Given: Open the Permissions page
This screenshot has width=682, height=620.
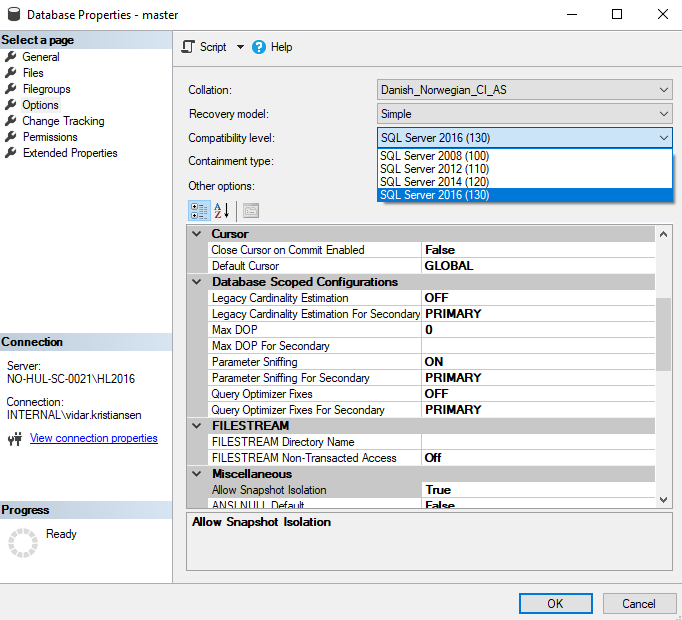Looking at the screenshot, I should point(50,137).
